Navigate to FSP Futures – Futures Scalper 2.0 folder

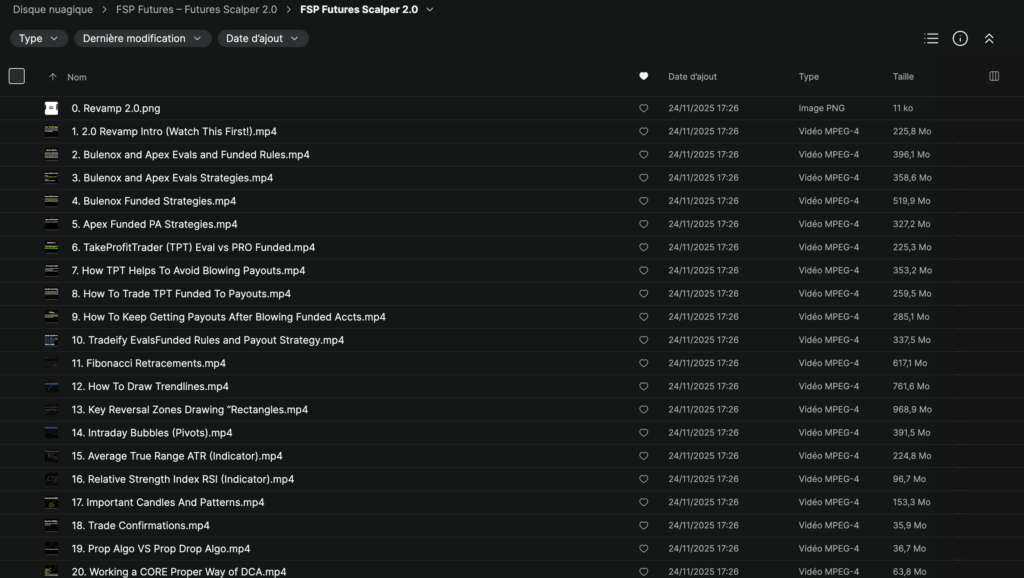[x=196, y=10]
